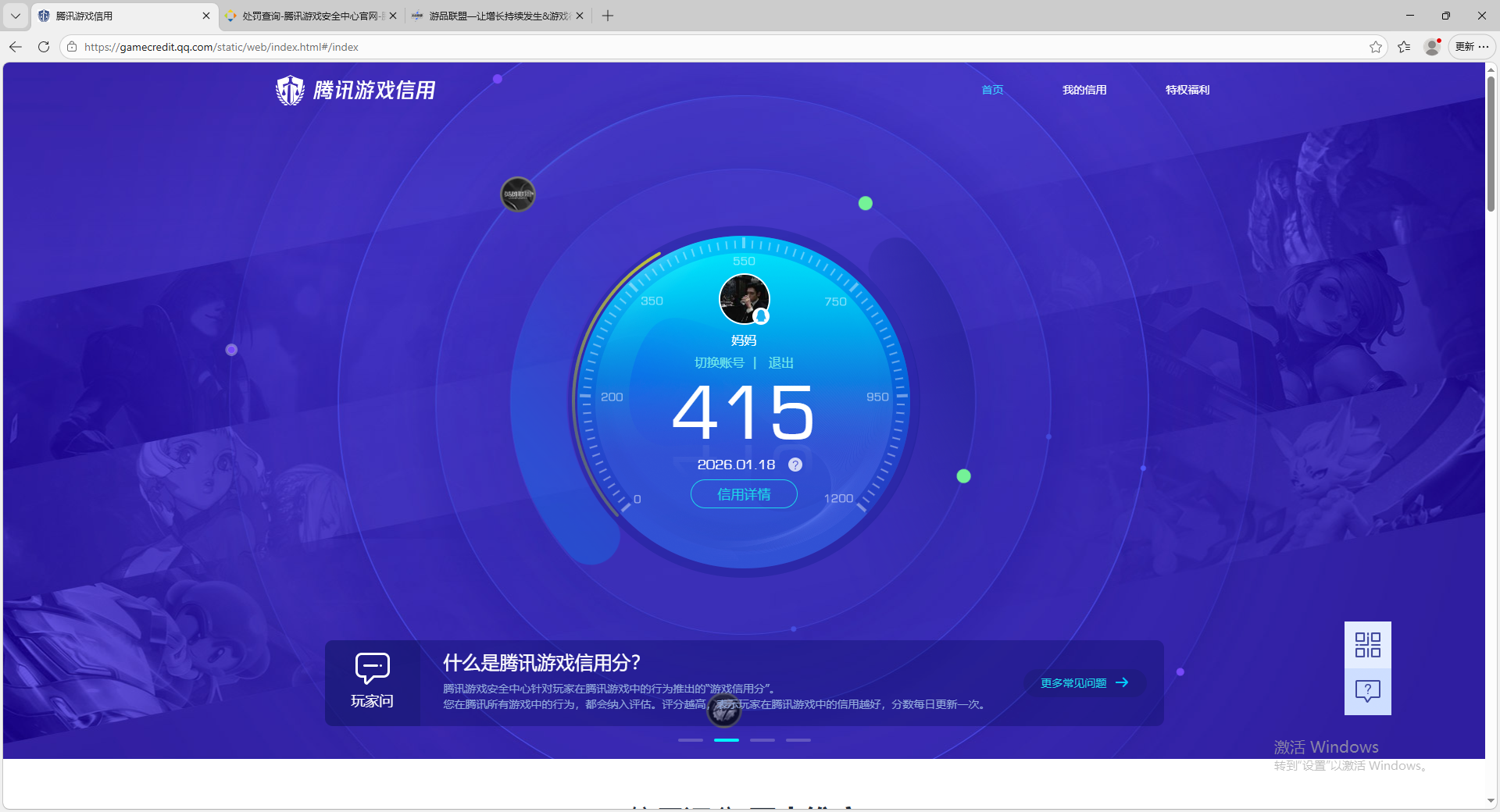Select 我的信用 in the navigation menu
The width and height of the screenshot is (1500, 812).
[x=1084, y=89]
